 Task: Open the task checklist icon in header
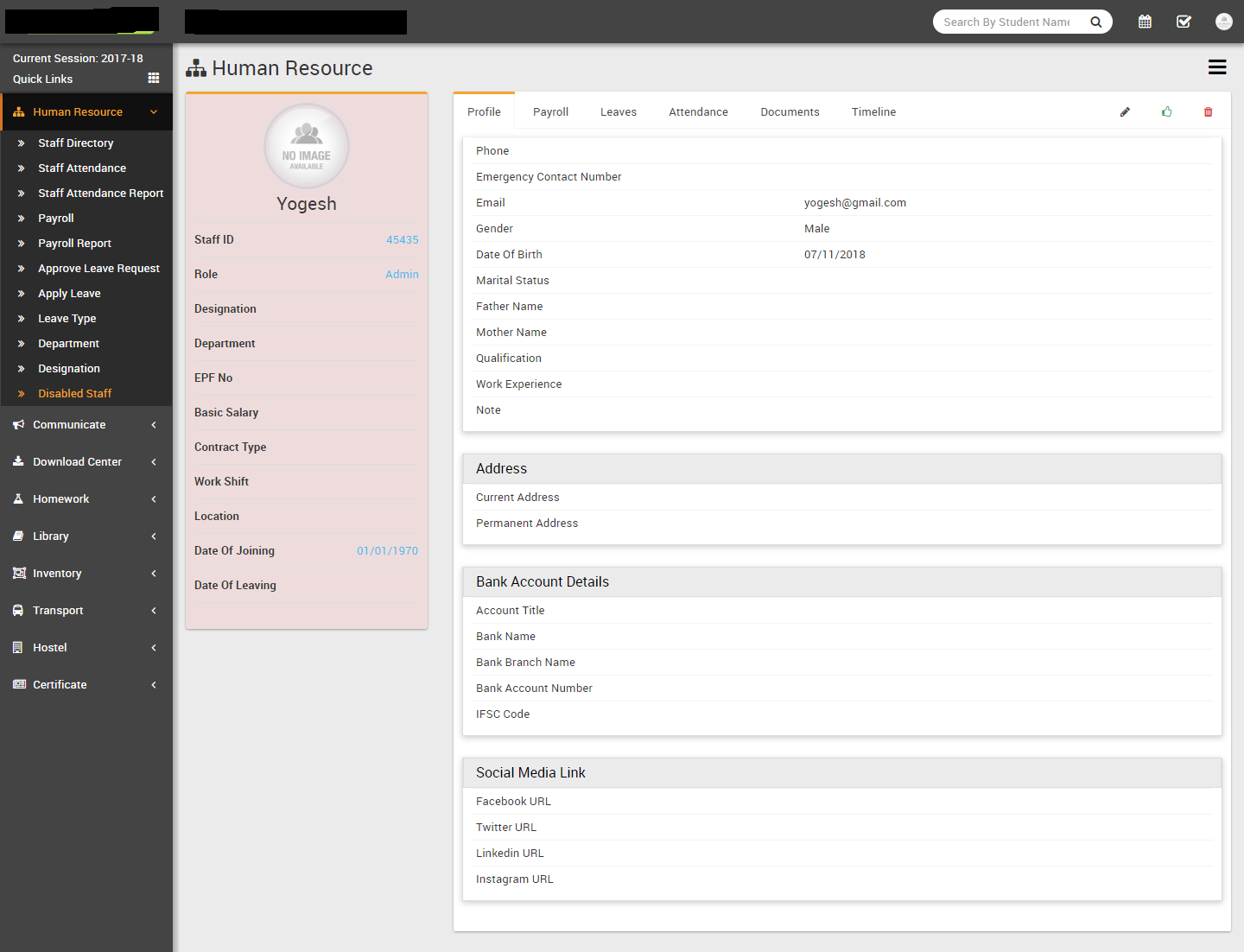point(1184,22)
